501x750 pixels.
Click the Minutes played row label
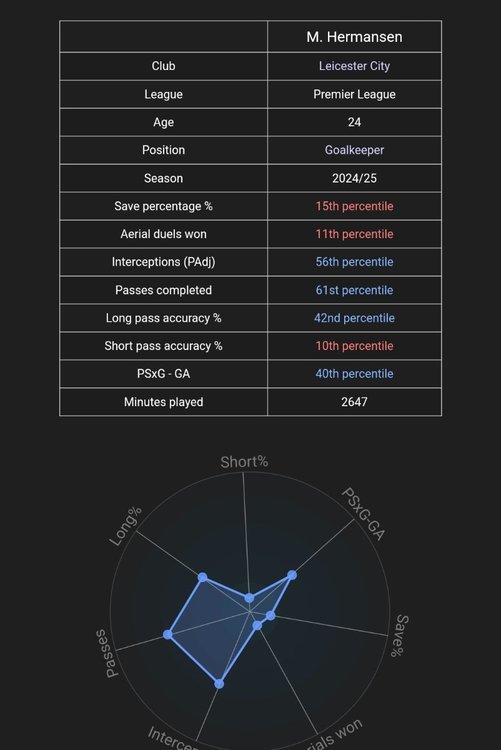163,402
